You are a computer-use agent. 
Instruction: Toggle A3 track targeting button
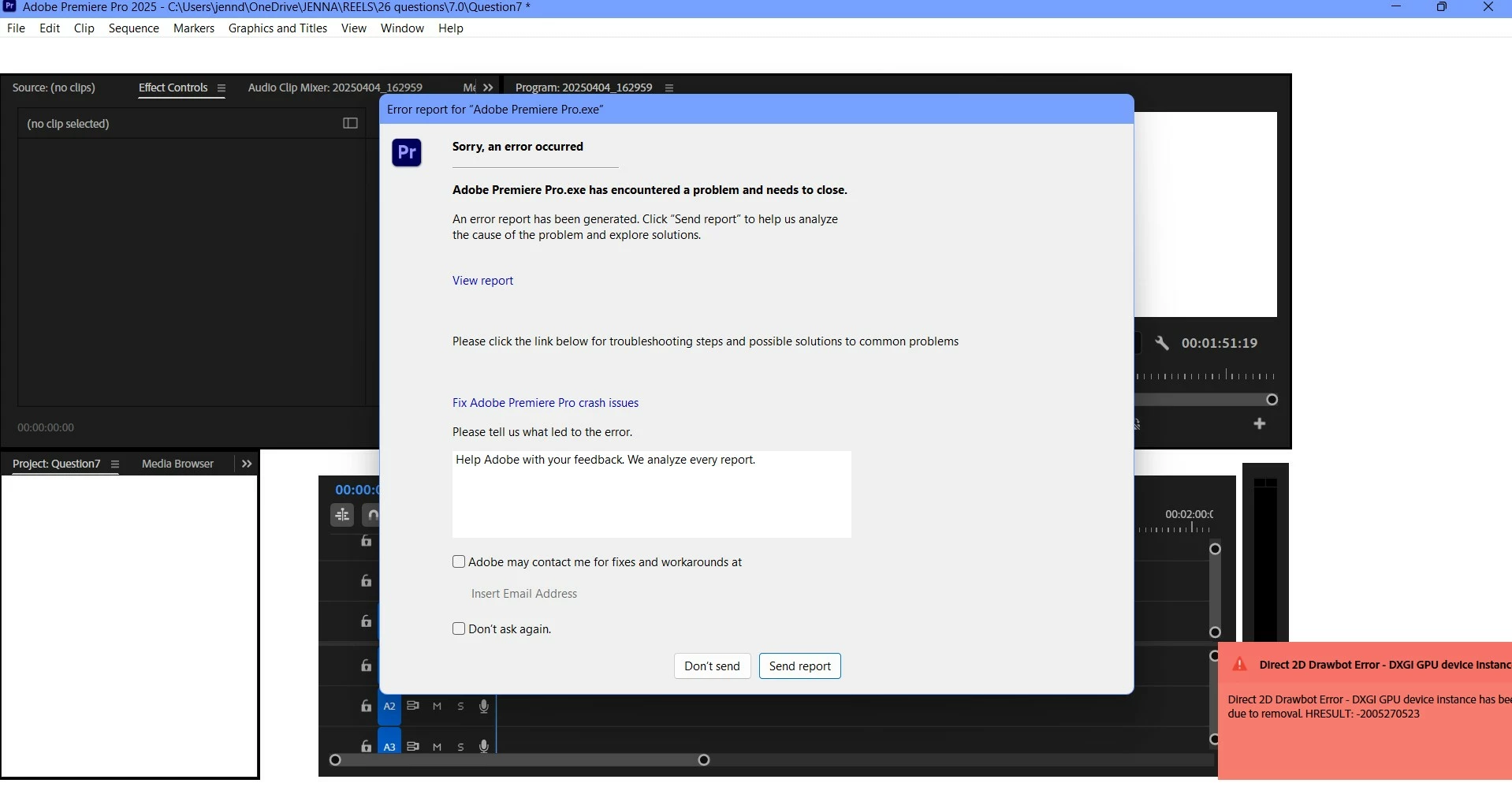point(389,746)
